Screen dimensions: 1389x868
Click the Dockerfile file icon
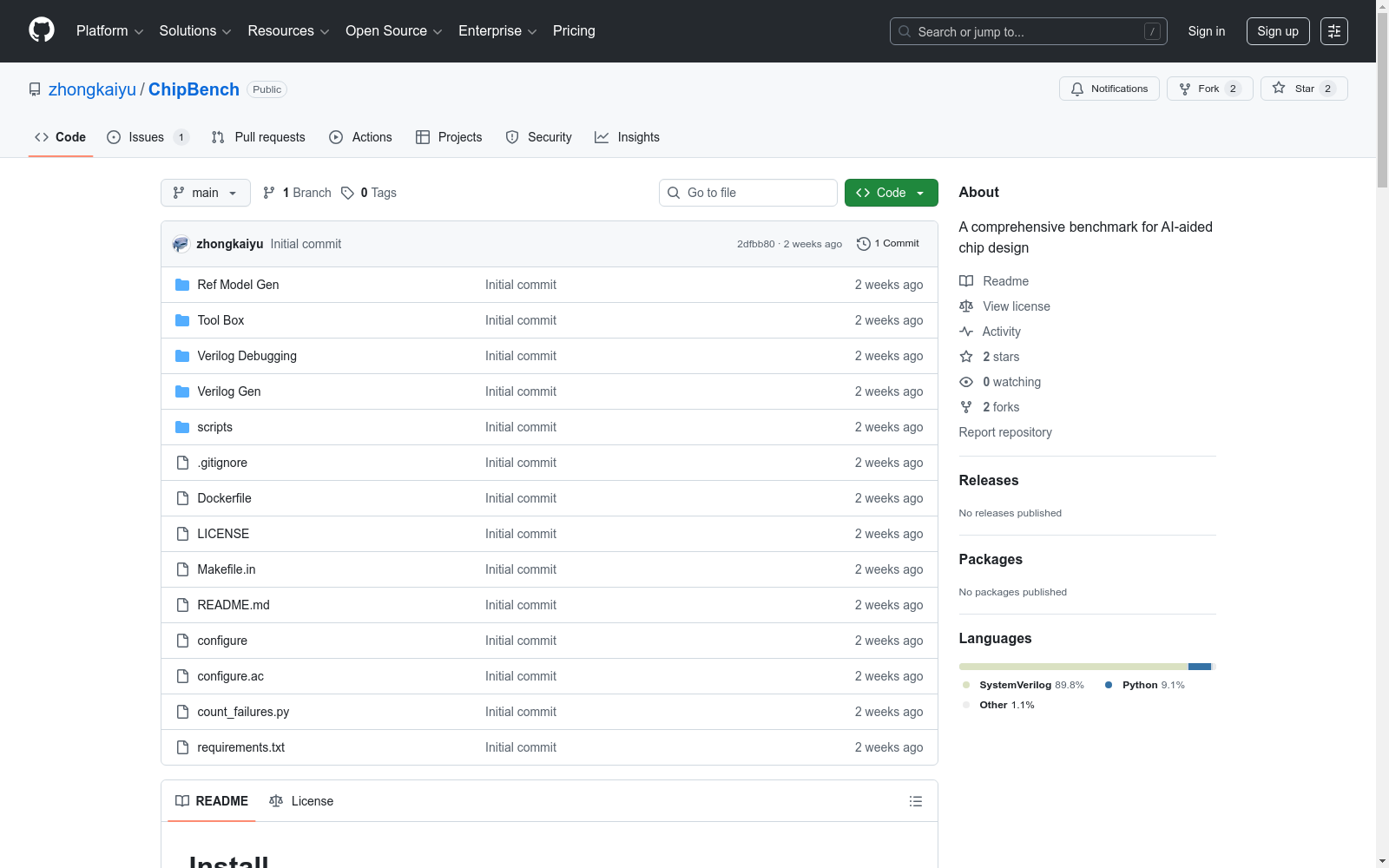pos(182,498)
